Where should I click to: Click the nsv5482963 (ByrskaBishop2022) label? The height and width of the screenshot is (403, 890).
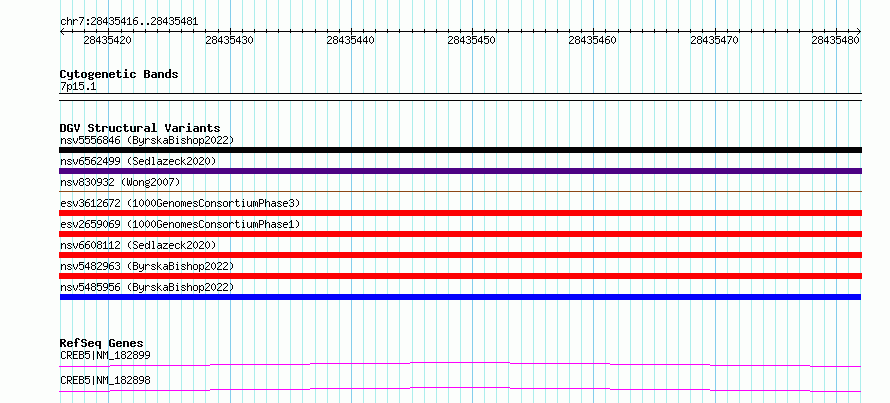147,266
